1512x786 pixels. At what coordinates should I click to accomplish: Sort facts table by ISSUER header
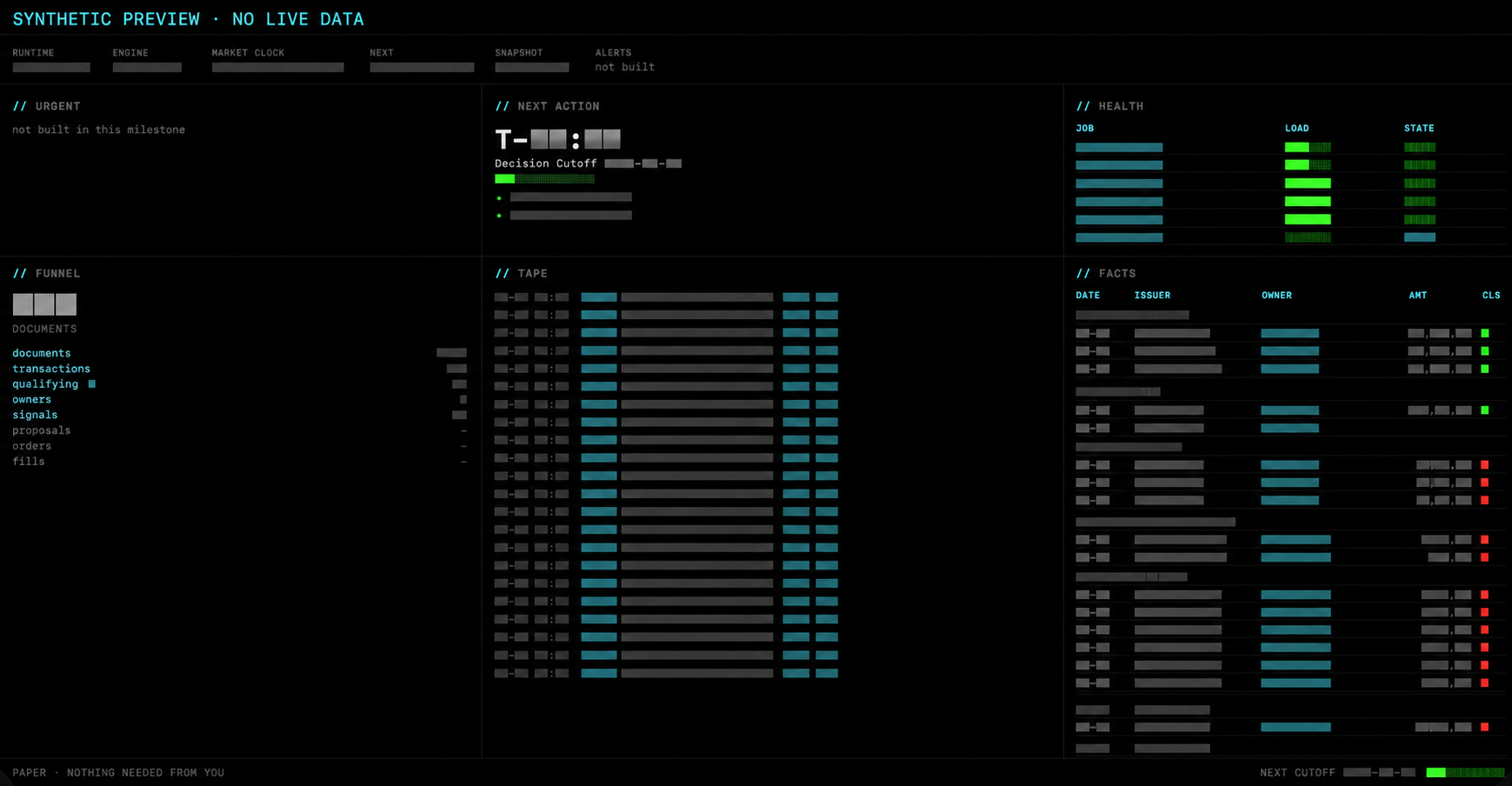1152,296
